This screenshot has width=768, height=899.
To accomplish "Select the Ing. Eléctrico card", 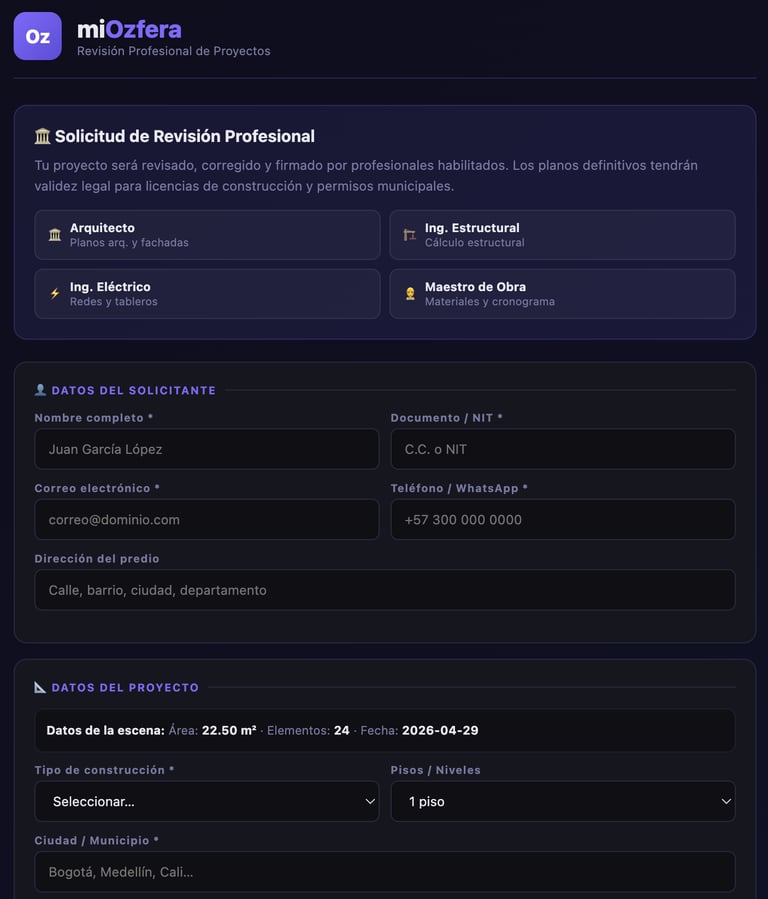I will coord(207,294).
